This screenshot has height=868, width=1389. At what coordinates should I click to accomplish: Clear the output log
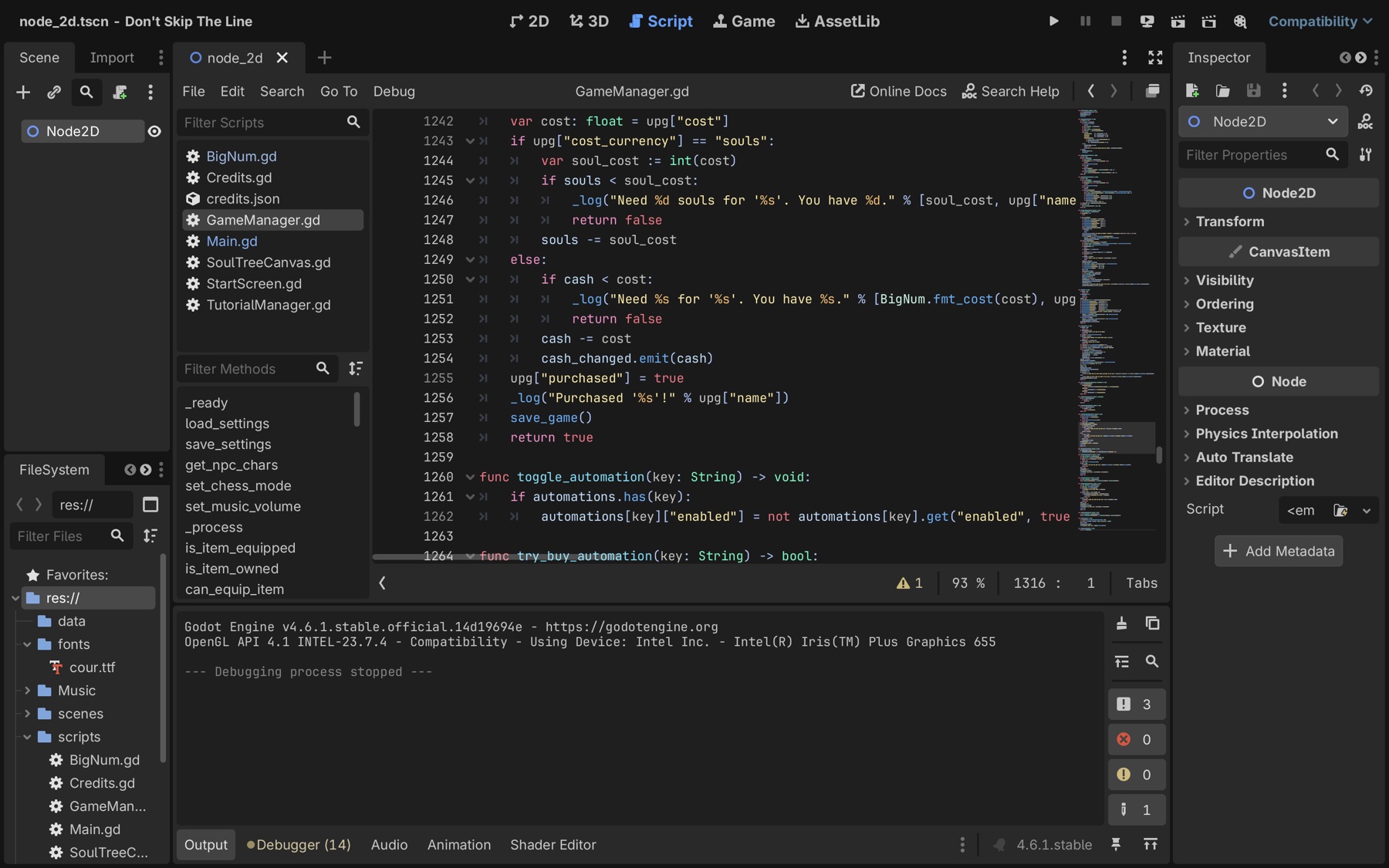[x=1121, y=623]
